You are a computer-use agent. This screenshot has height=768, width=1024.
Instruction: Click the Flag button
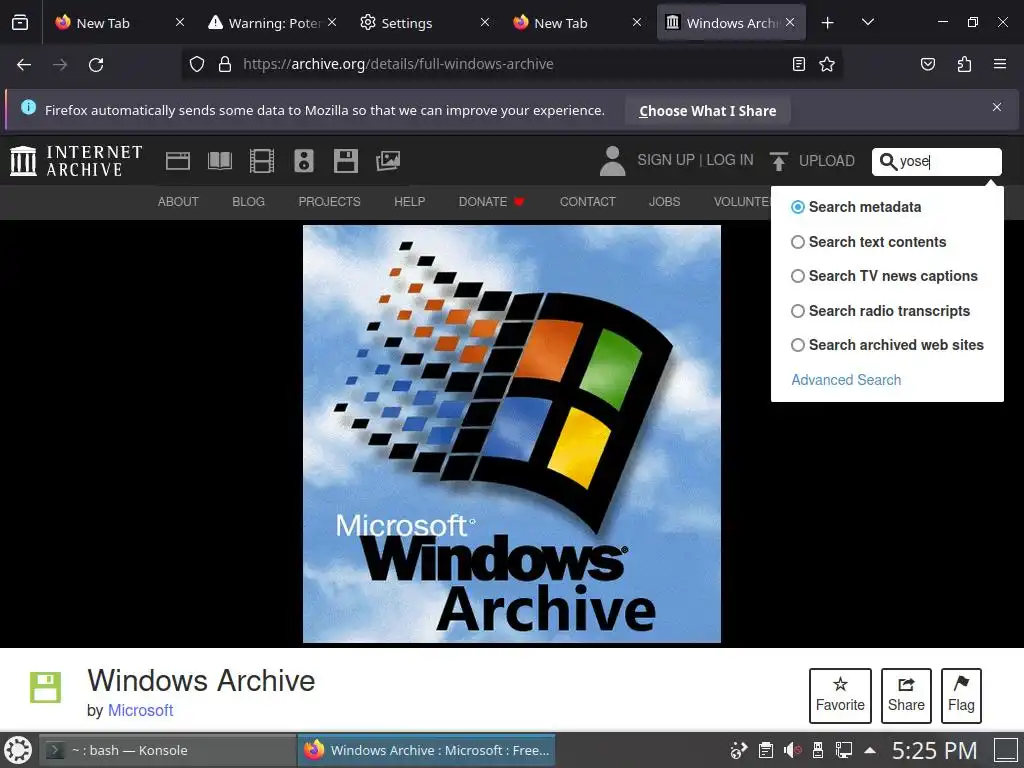pyautogui.click(x=961, y=696)
